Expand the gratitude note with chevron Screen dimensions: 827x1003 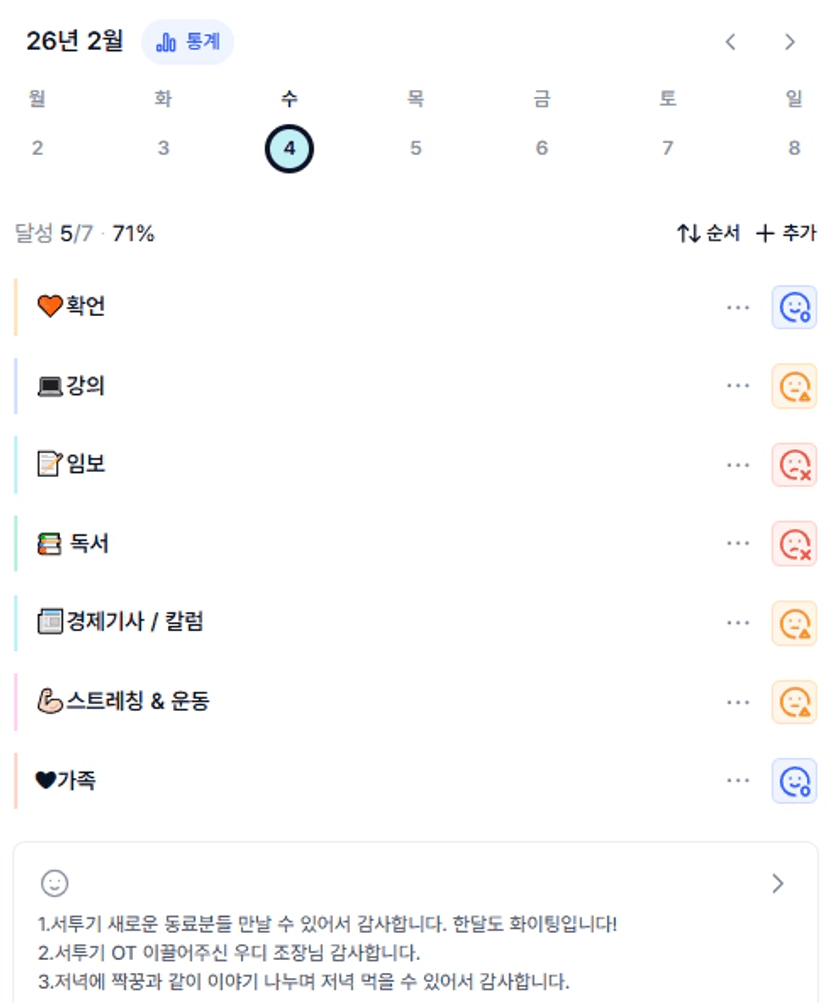pos(778,883)
